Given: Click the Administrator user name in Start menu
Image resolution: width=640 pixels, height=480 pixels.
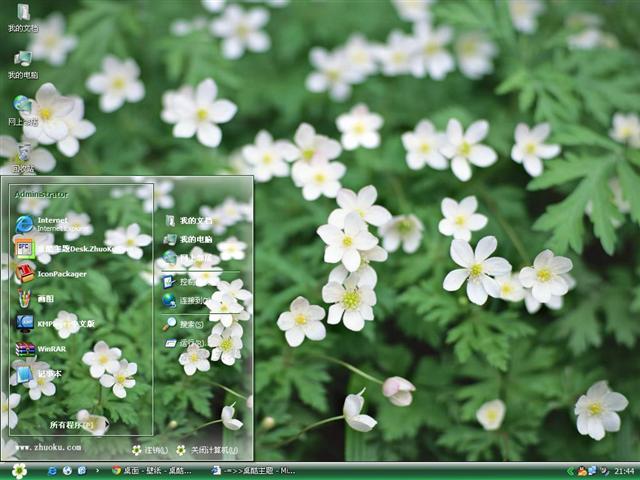Looking at the screenshot, I should [41, 194].
